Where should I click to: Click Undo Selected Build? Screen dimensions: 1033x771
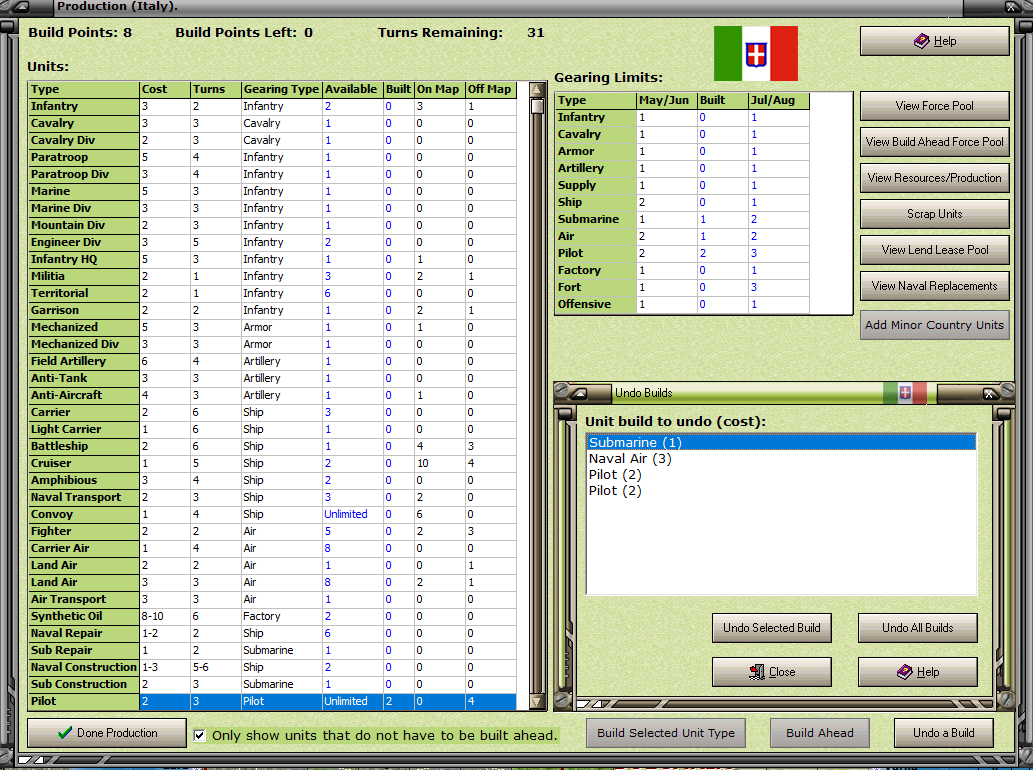coord(771,628)
